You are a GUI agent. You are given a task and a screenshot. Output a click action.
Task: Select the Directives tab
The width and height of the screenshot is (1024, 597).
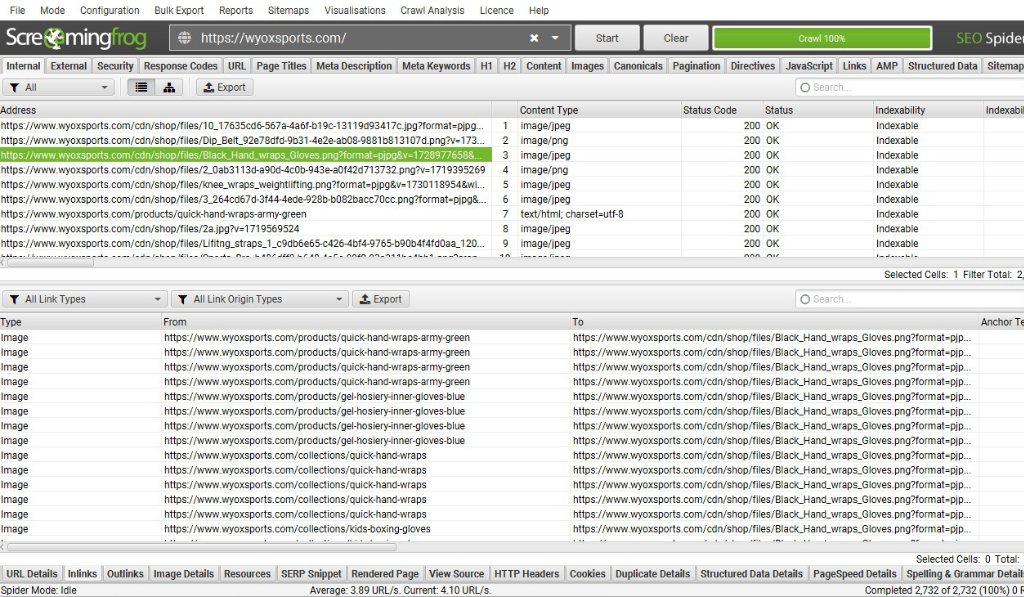click(752, 66)
